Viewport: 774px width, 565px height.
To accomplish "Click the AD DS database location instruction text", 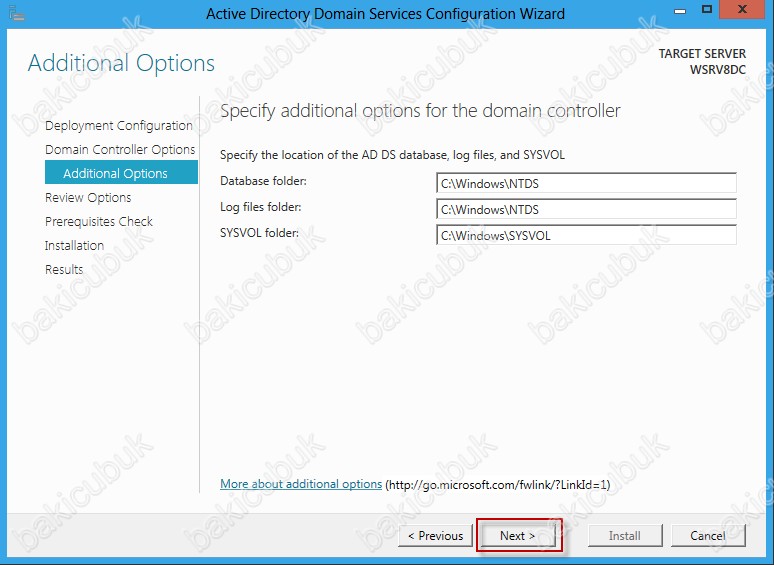I will [392, 155].
